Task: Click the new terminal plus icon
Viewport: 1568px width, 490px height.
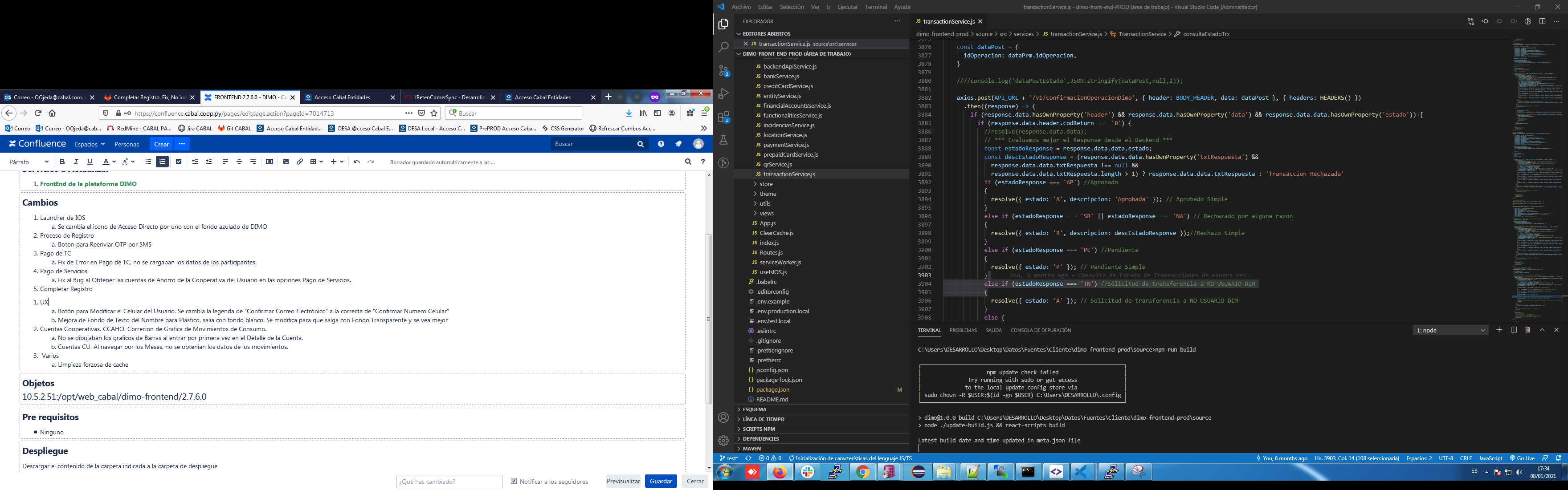Action: pyautogui.click(x=1499, y=330)
